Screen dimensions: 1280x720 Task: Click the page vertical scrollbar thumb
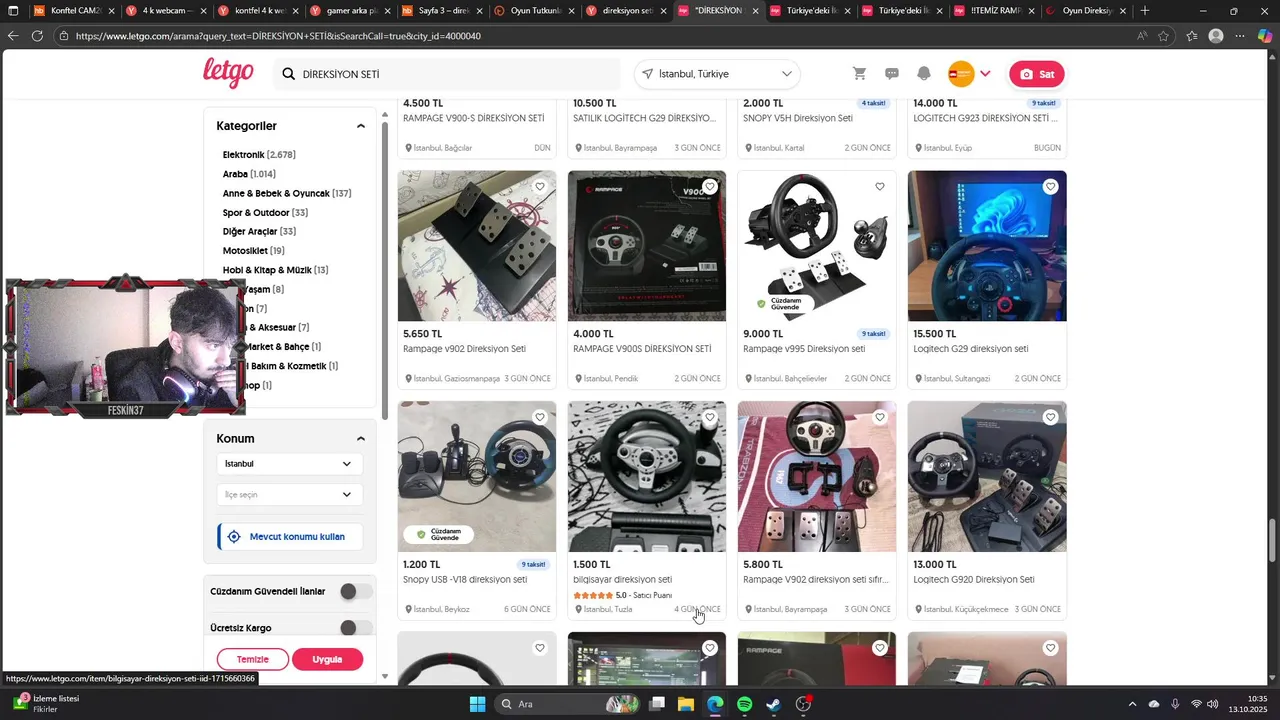tap(1273, 541)
